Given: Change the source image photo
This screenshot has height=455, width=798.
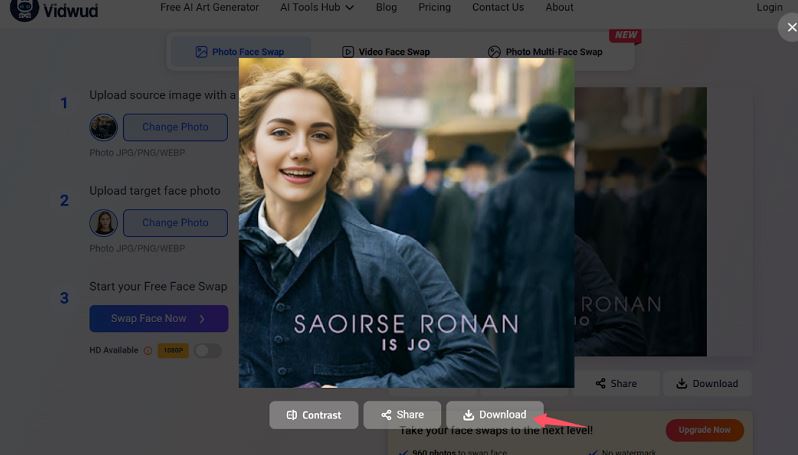Looking at the screenshot, I should (x=175, y=127).
